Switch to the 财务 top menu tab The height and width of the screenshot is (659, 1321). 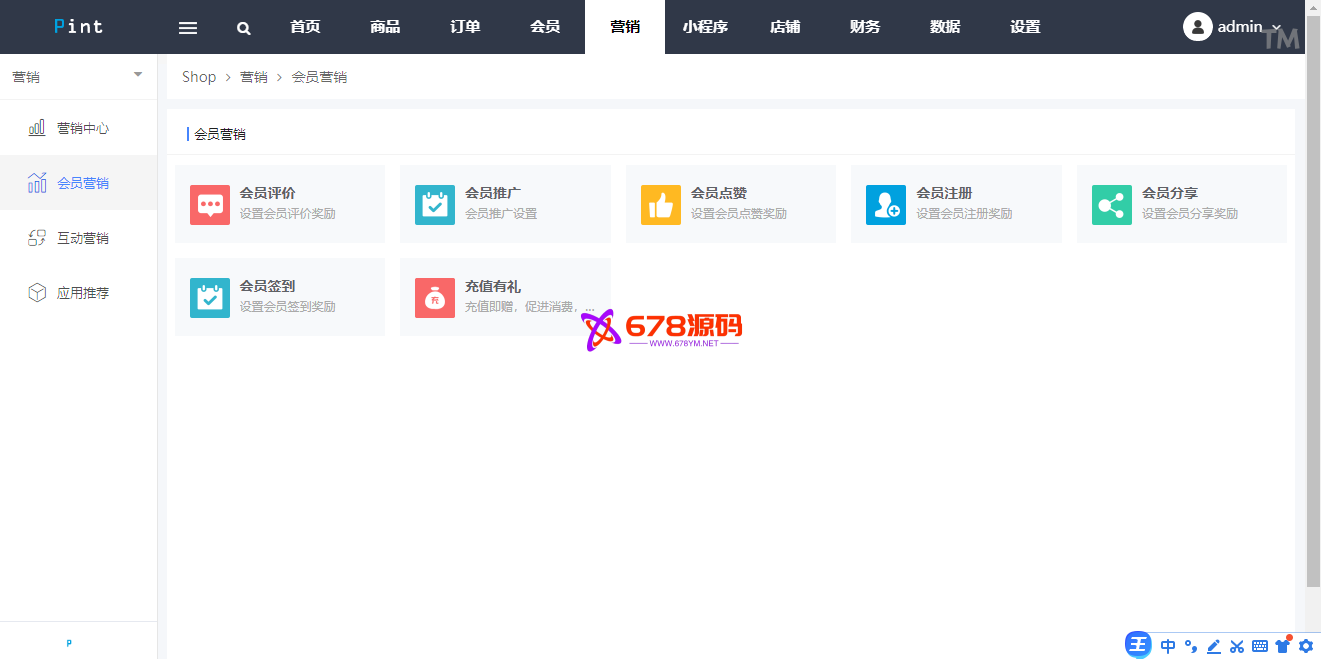coord(865,27)
